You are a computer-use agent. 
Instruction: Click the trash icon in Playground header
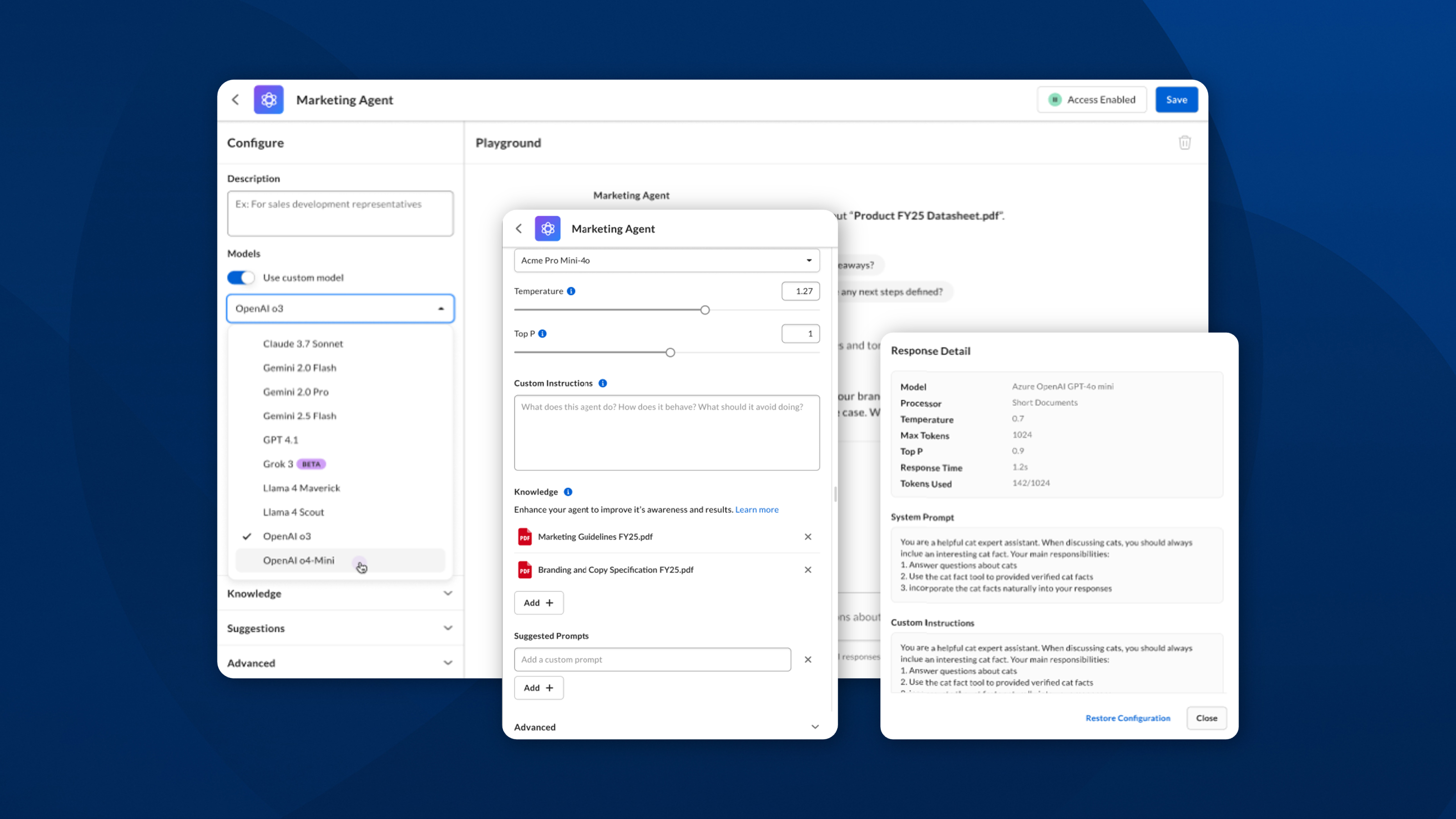(1185, 142)
